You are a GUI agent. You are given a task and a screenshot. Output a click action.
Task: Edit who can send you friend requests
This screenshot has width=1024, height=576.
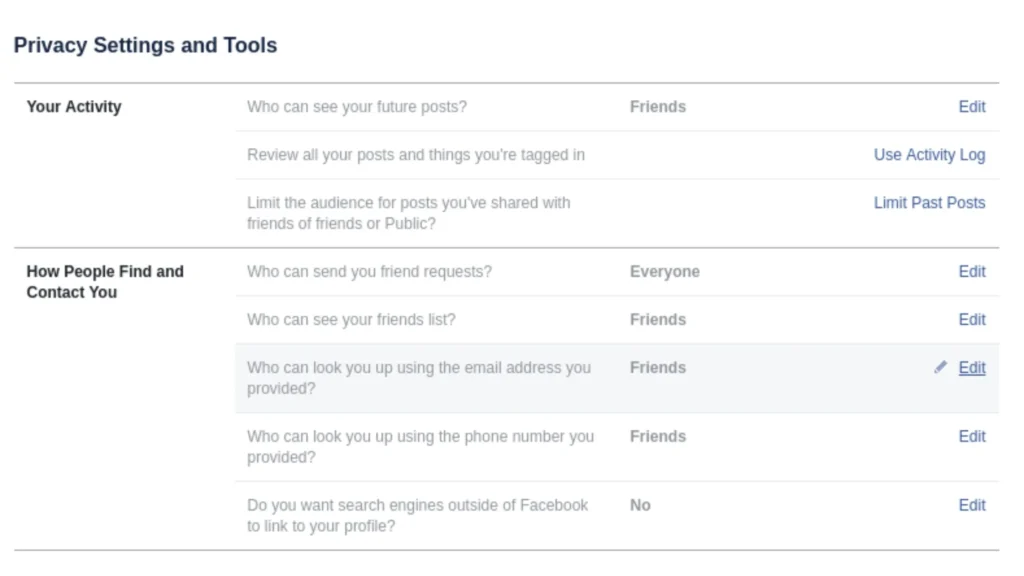(x=971, y=271)
